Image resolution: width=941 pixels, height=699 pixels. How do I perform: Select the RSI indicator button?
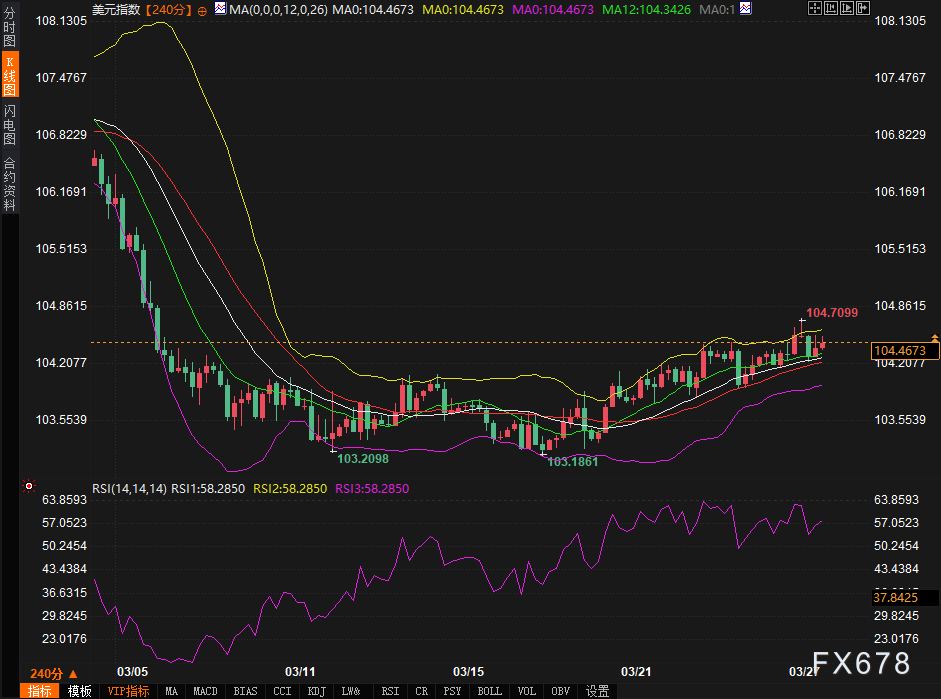[390, 691]
